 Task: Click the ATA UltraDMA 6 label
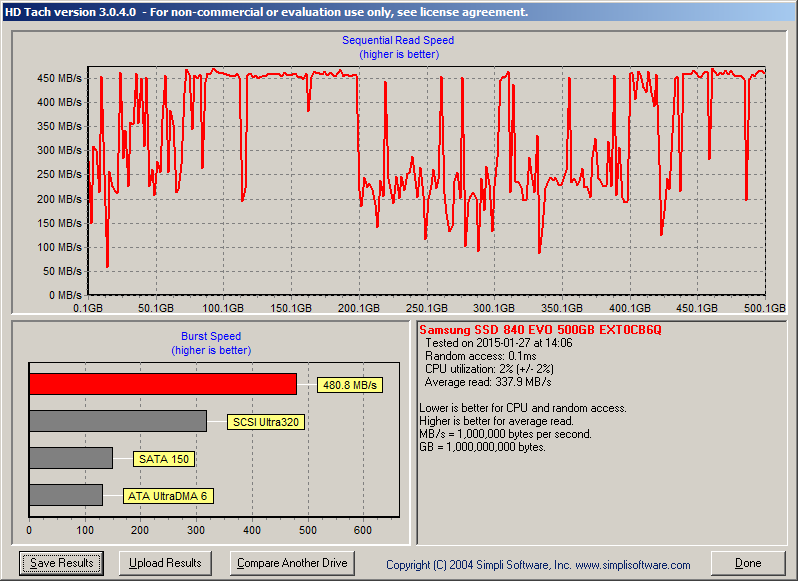point(168,496)
